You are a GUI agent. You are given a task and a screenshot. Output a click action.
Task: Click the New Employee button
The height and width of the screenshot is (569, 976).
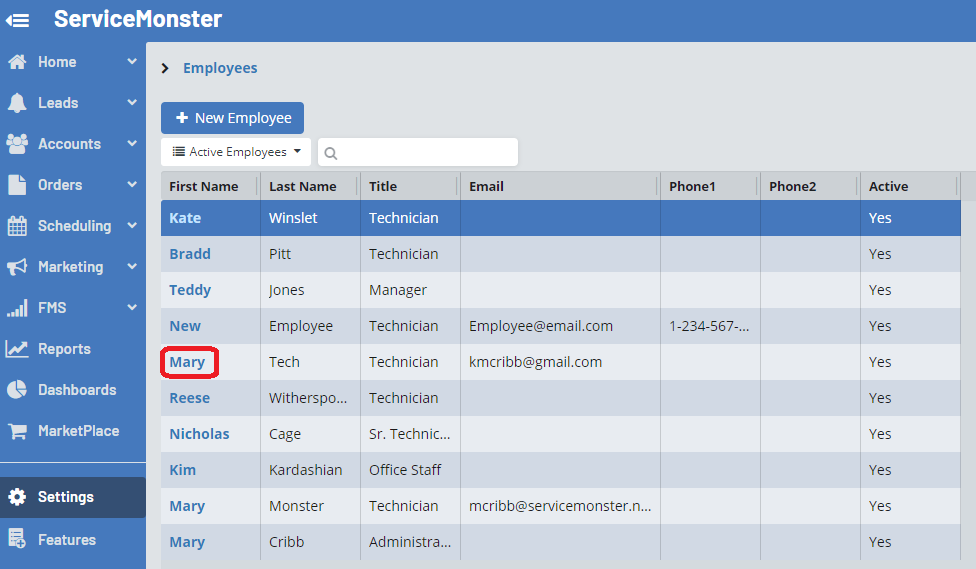click(232, 118)
